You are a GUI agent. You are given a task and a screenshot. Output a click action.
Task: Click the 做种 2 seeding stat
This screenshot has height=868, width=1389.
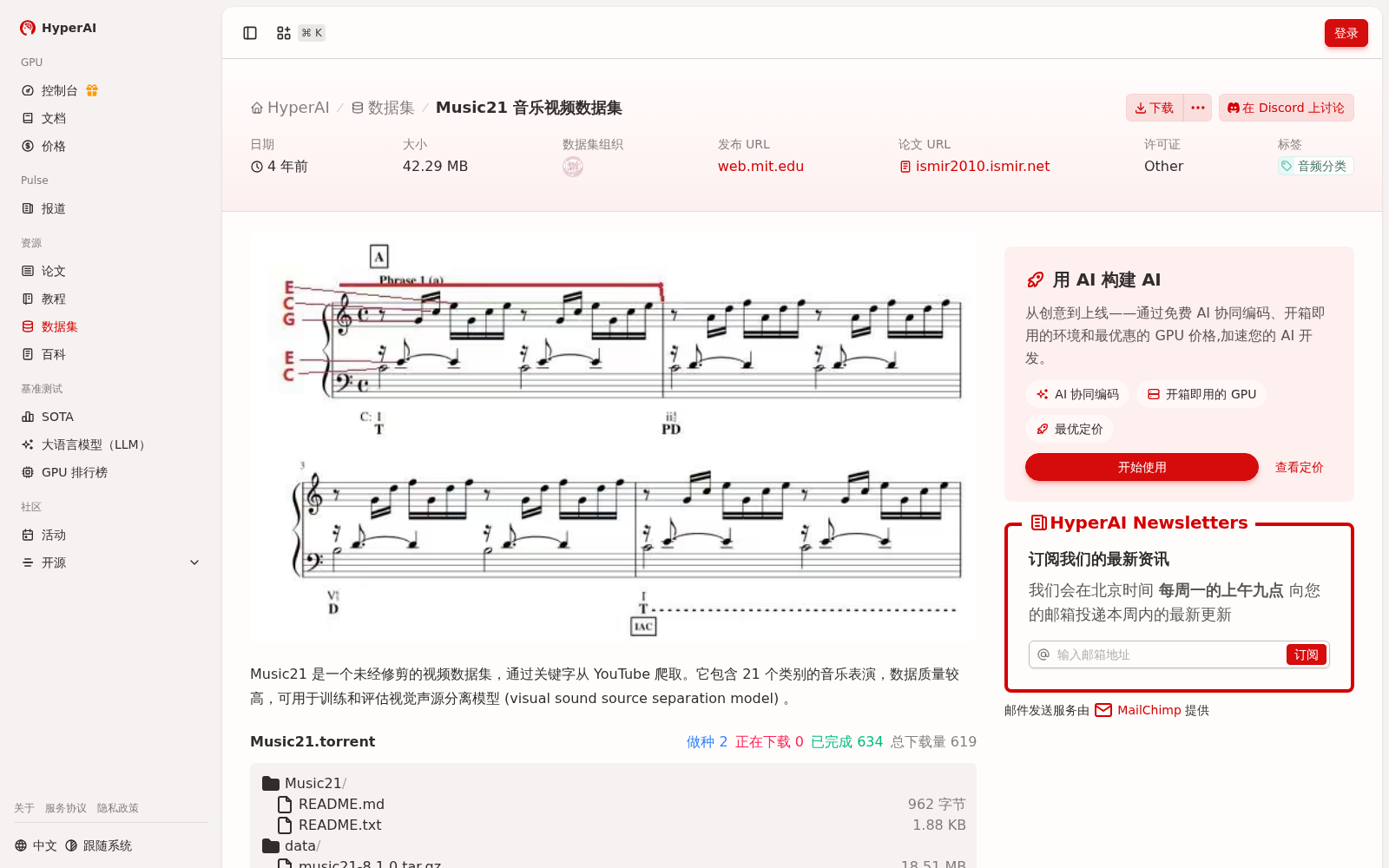(707, 741)
